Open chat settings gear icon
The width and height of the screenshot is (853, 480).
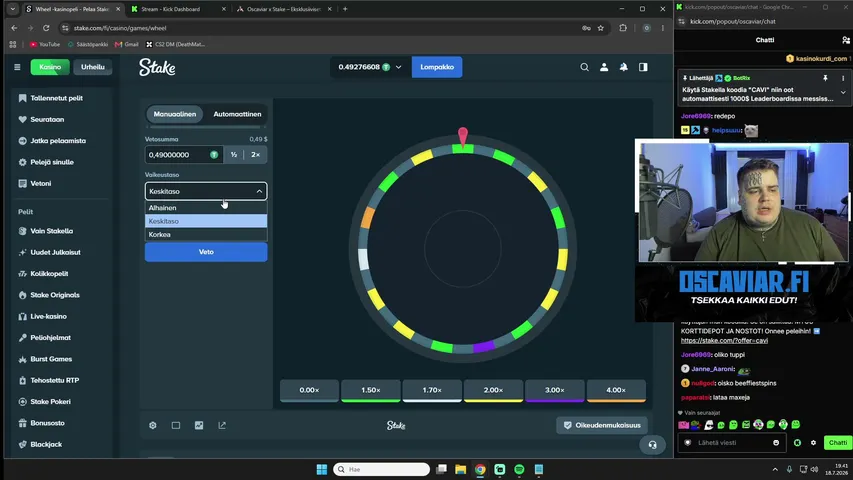(813, 442)
